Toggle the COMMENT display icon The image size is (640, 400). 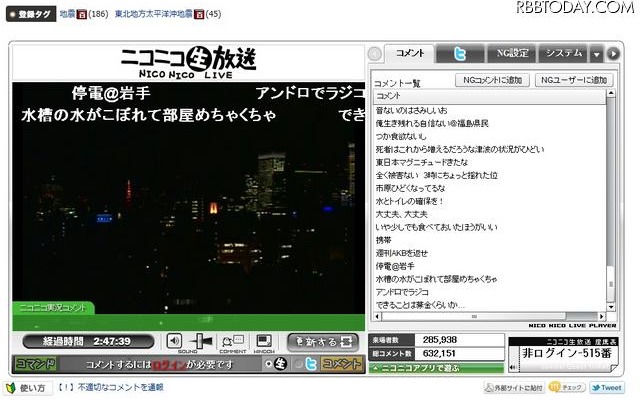pyautogui.click(x=233, y=341)
